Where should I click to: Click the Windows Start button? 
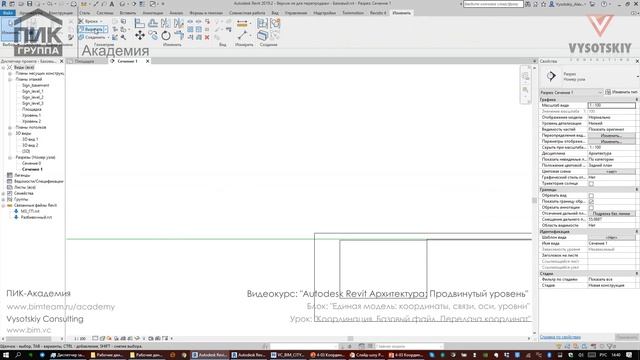click(6, 355)
